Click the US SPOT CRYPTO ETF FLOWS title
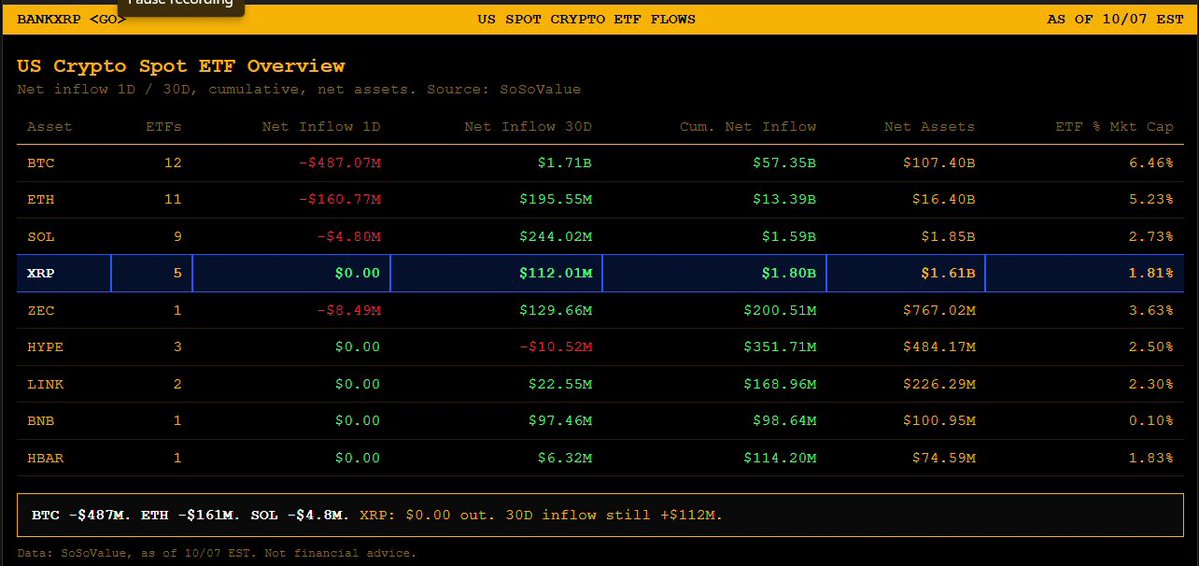Image resolution: width=1199 pixels, height=566 pixels. [587, 19]
